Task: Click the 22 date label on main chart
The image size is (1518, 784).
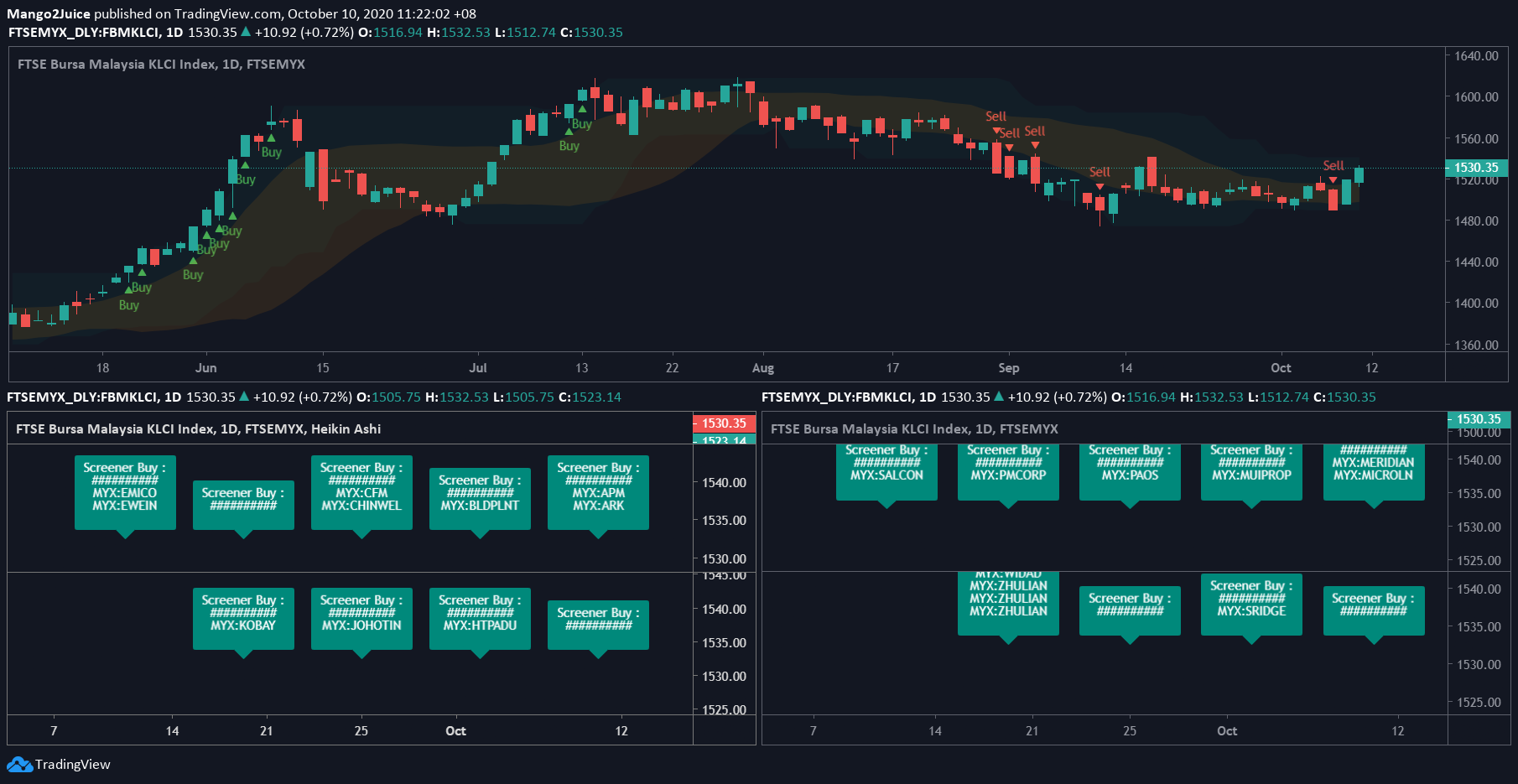Action: pos(672,368)
